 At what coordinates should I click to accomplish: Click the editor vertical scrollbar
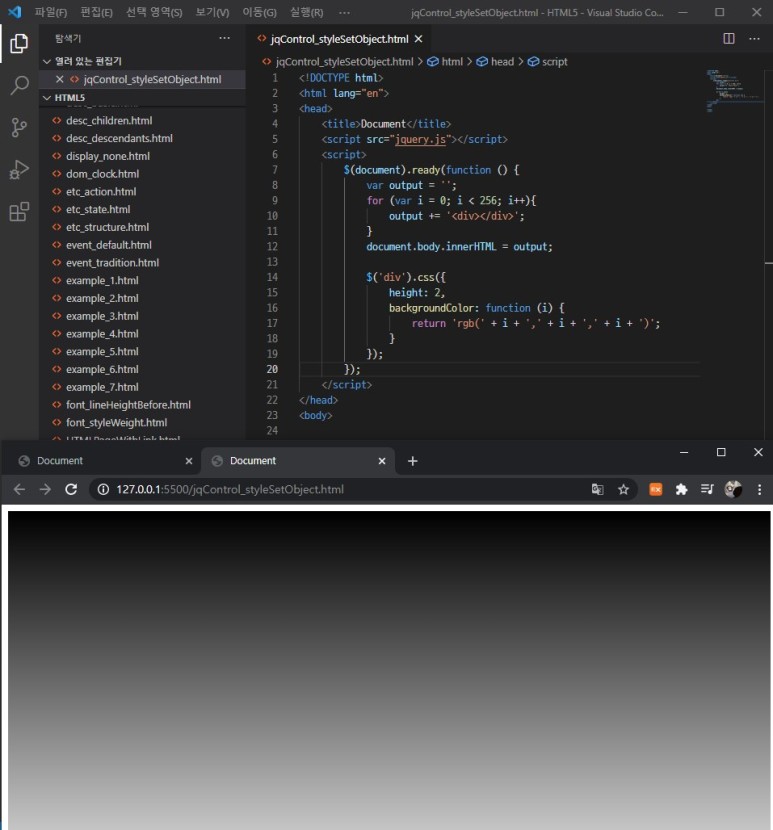coord(769,254)
